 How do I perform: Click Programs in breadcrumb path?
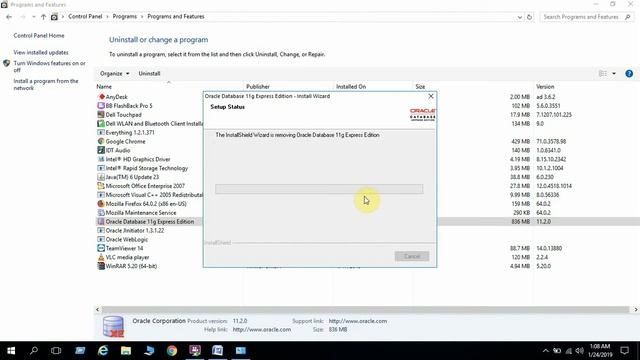(124, 17)
